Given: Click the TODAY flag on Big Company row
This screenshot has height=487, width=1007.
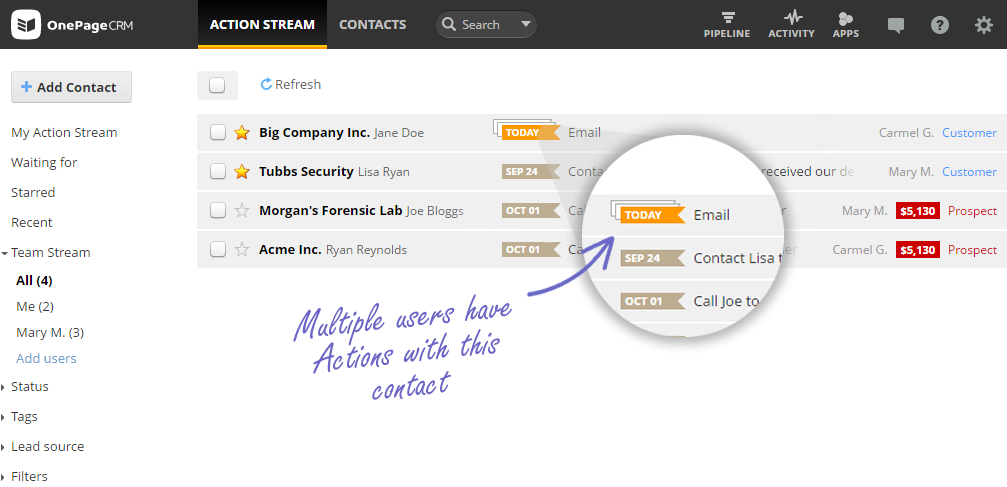Looking at the screenshot, I should tap(531, 133).
